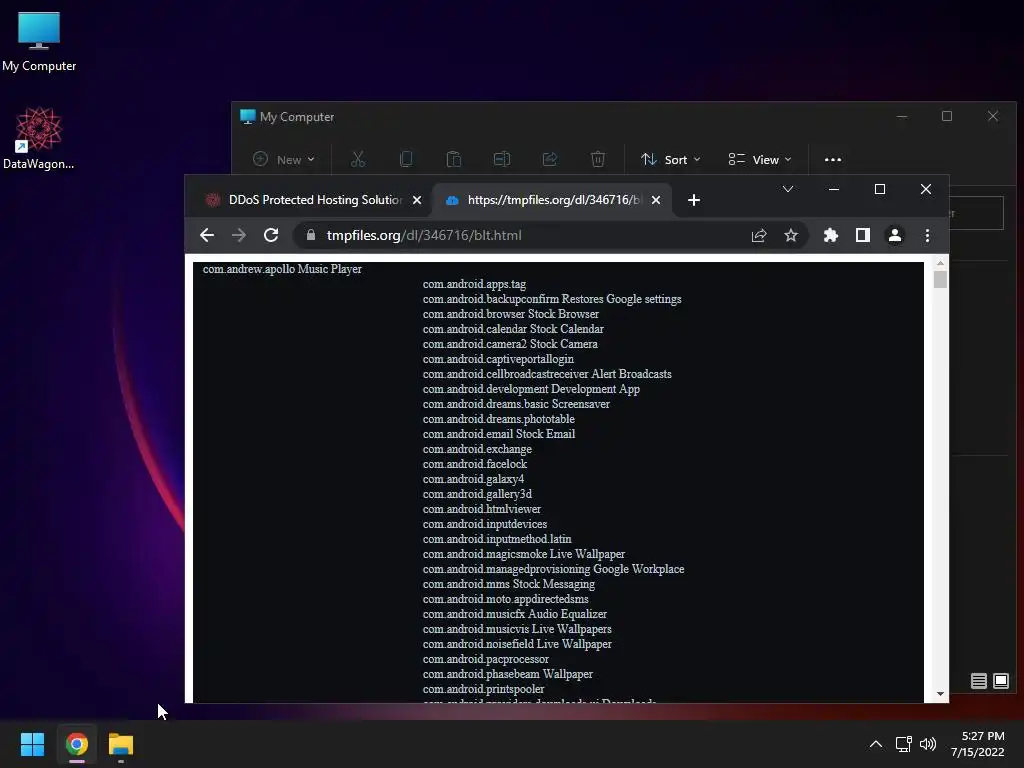Focus the tmpfiles.org address bar

[522, 235]
